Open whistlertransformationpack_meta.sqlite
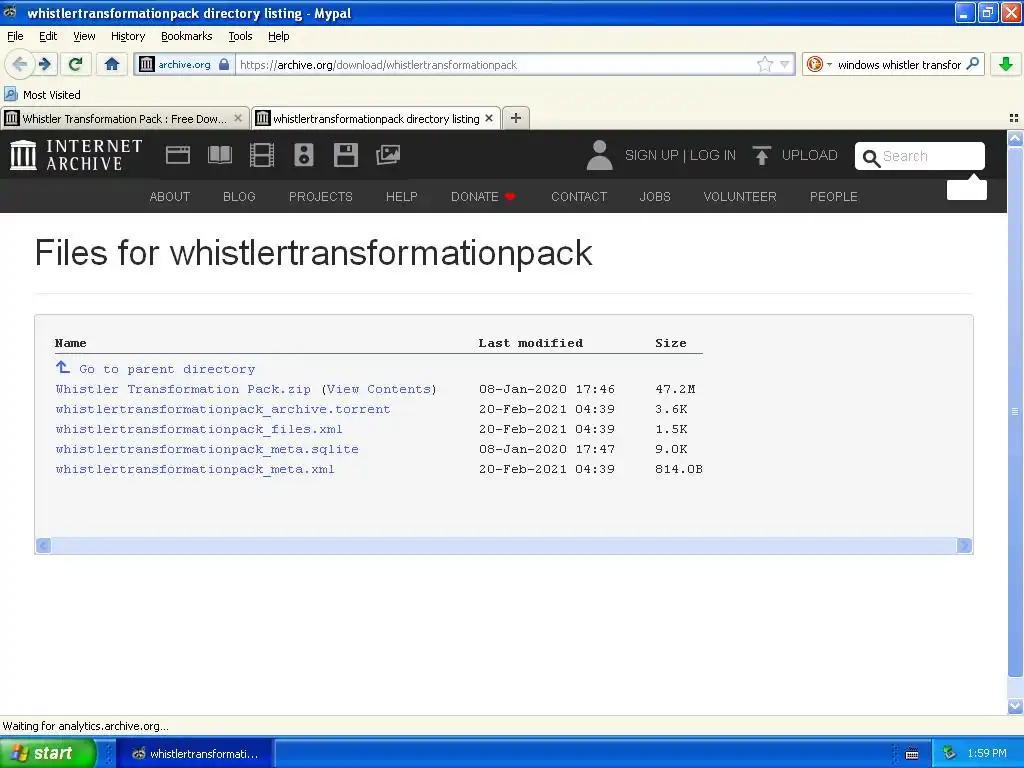This screenshot has height=768, width=1024. tap(207, 449)
